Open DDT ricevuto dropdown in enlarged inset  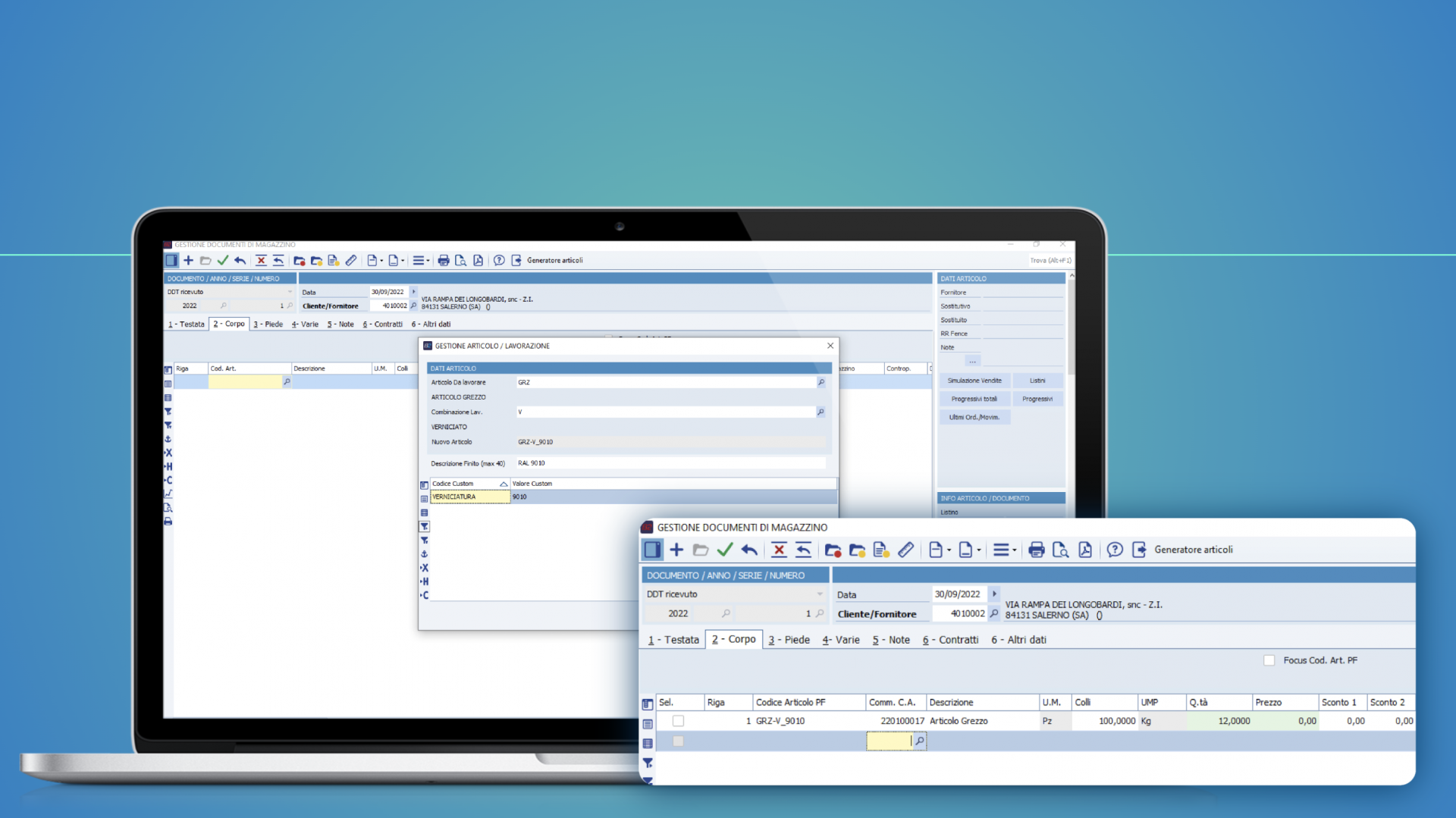click(x=819, y=594)
